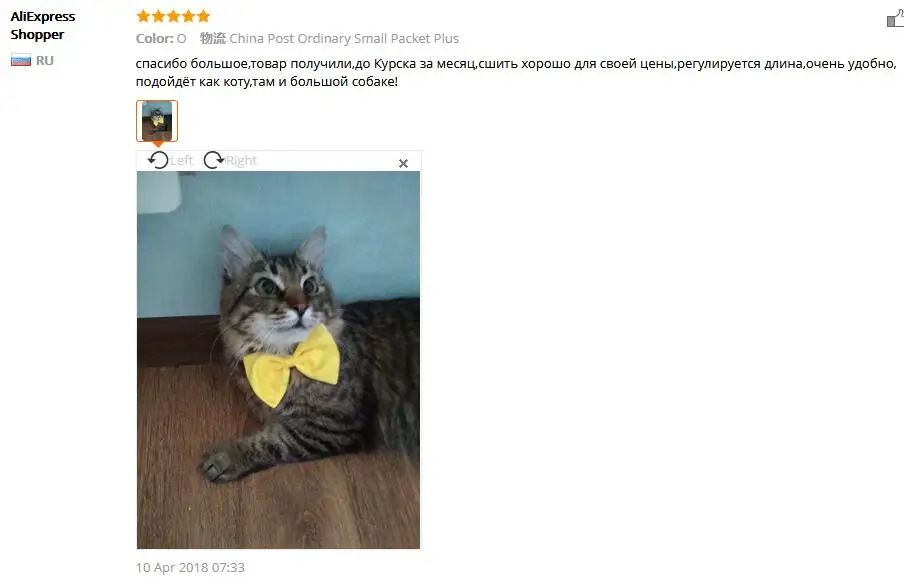Click the "Color: O" variant label
Viewport: 904px width, 585px height.
click(161, 39)
